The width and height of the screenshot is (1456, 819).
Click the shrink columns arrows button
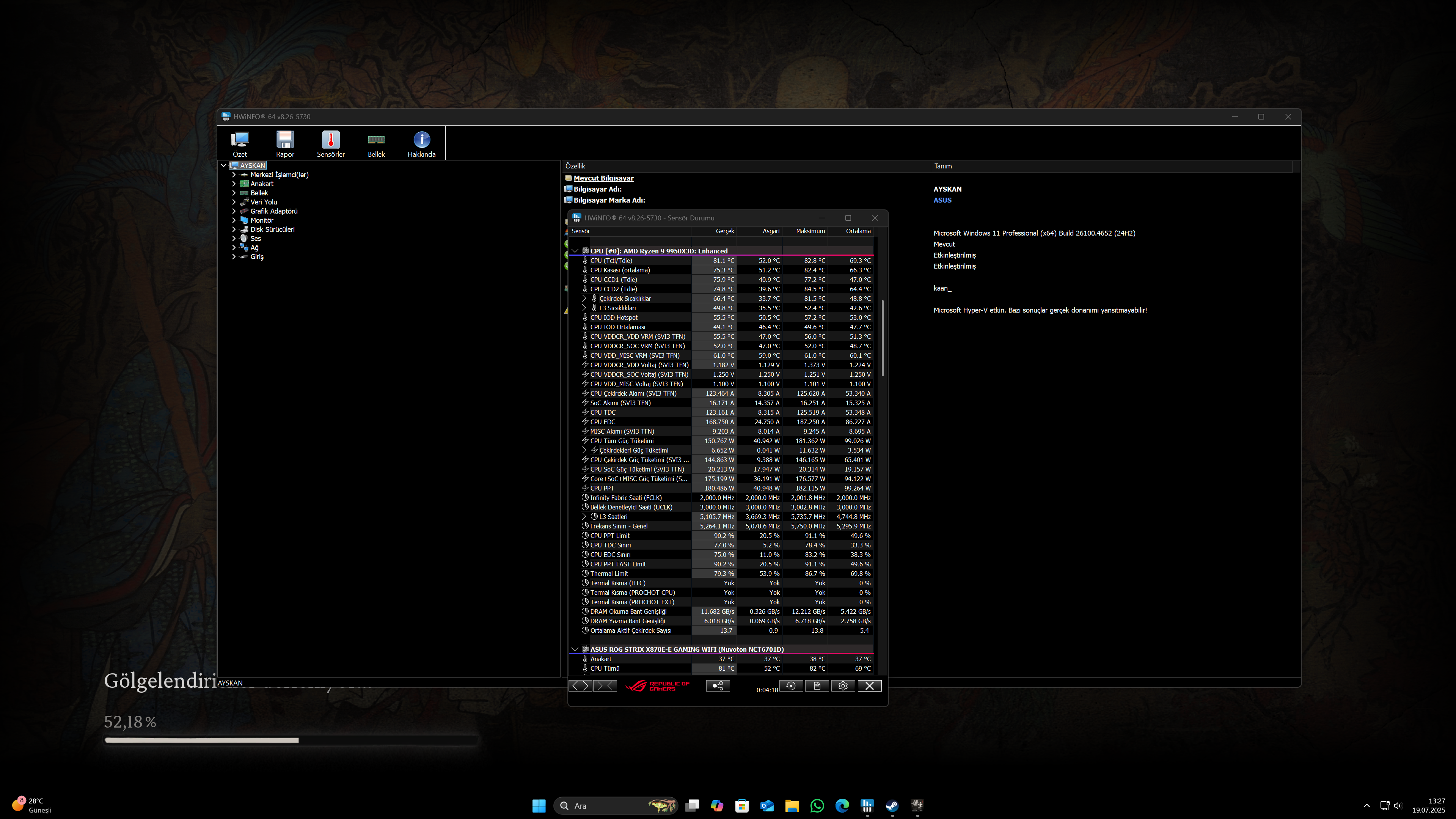pyautogui.click(x=605, y=685)
